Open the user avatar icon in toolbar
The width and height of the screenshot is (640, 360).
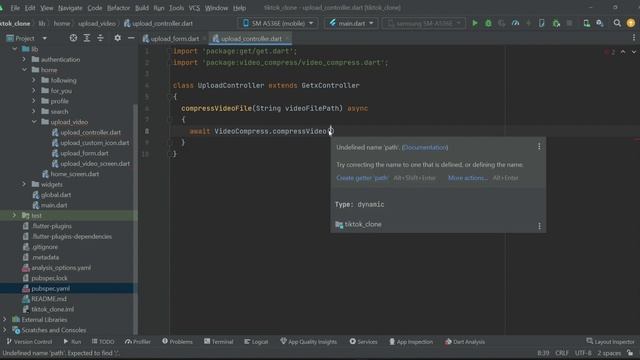[631, 23]
